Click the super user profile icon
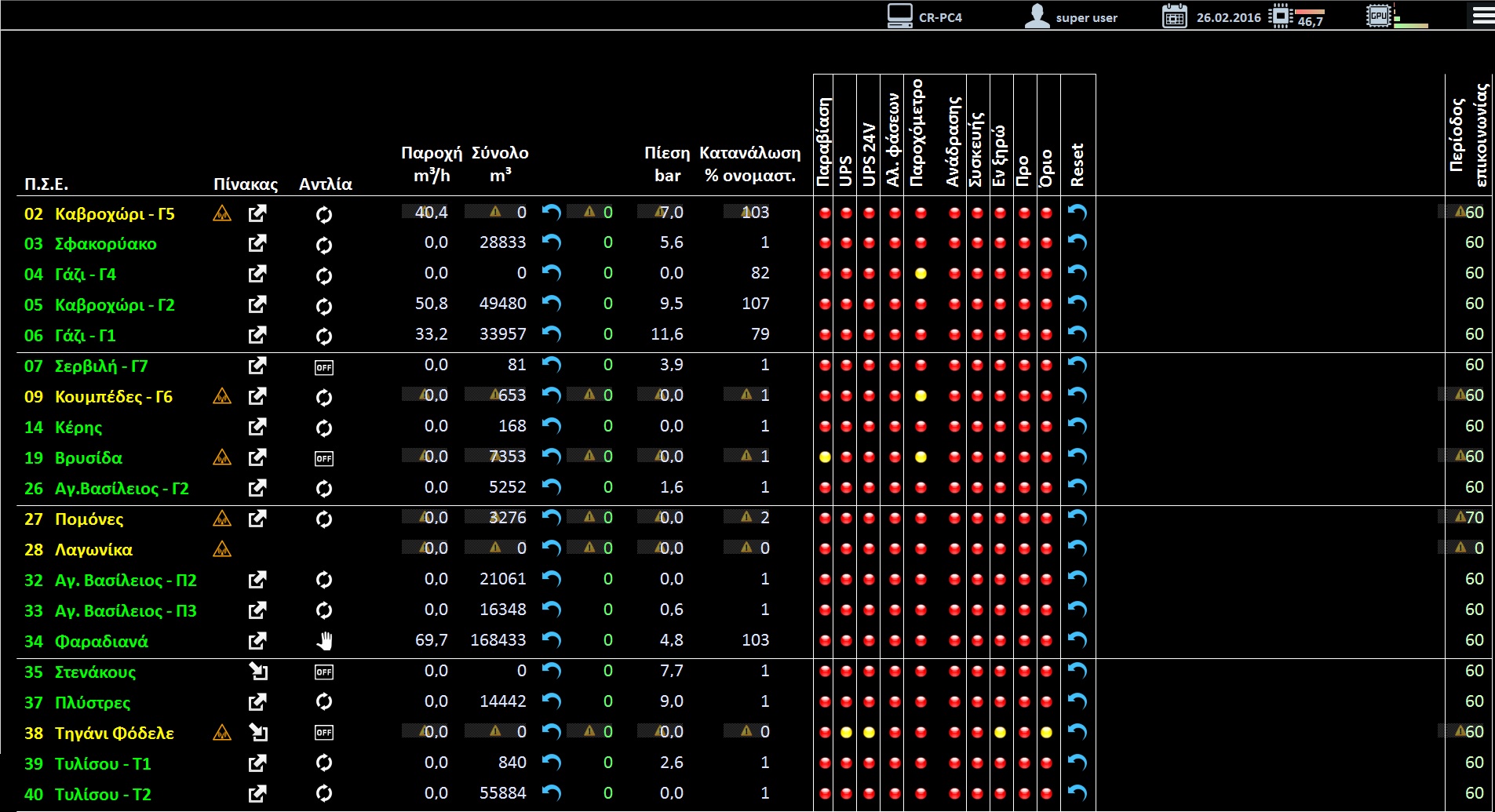The height and width of the screenshot is (812, 1495). (x=1037, y=16)
